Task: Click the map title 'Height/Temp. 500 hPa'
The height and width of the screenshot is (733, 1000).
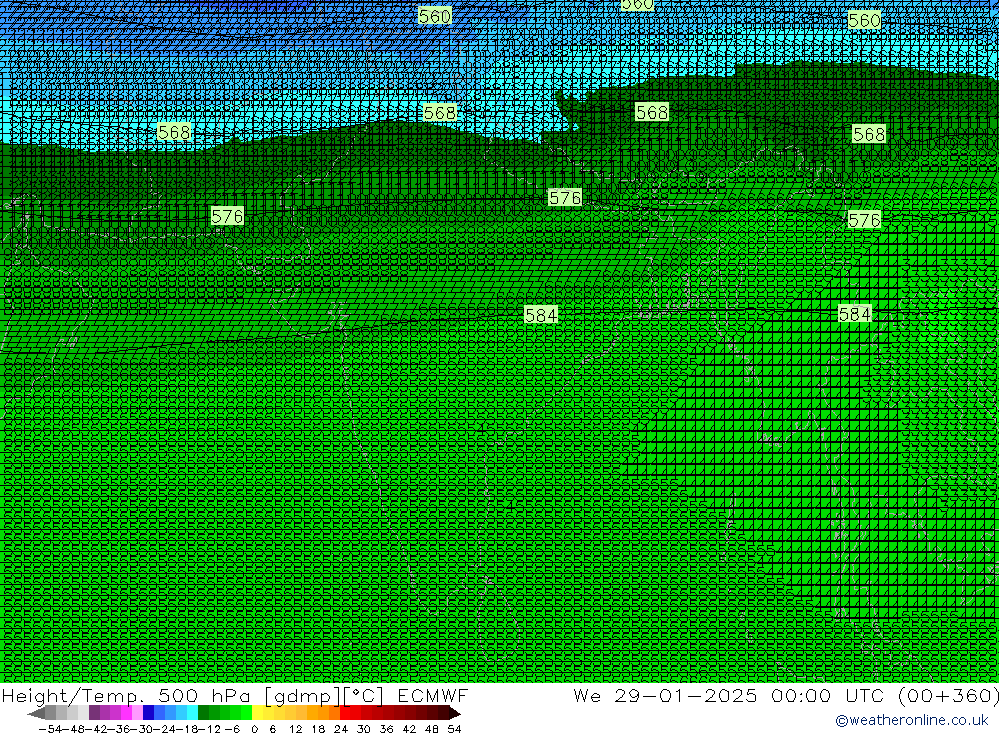Action: (126, 695)
